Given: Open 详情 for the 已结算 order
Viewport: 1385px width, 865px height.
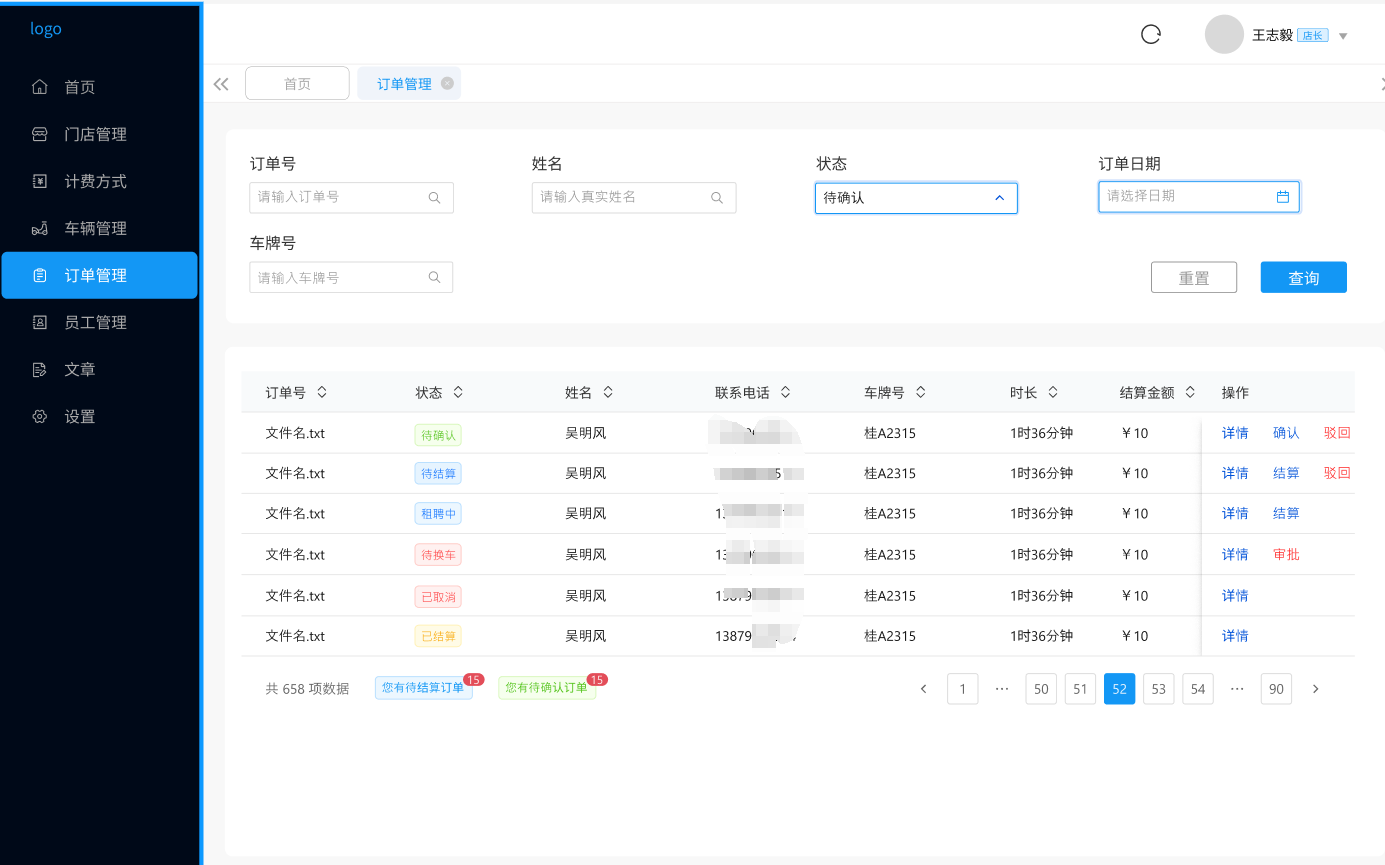Looking at the screenshot, I should (1235, 635).
